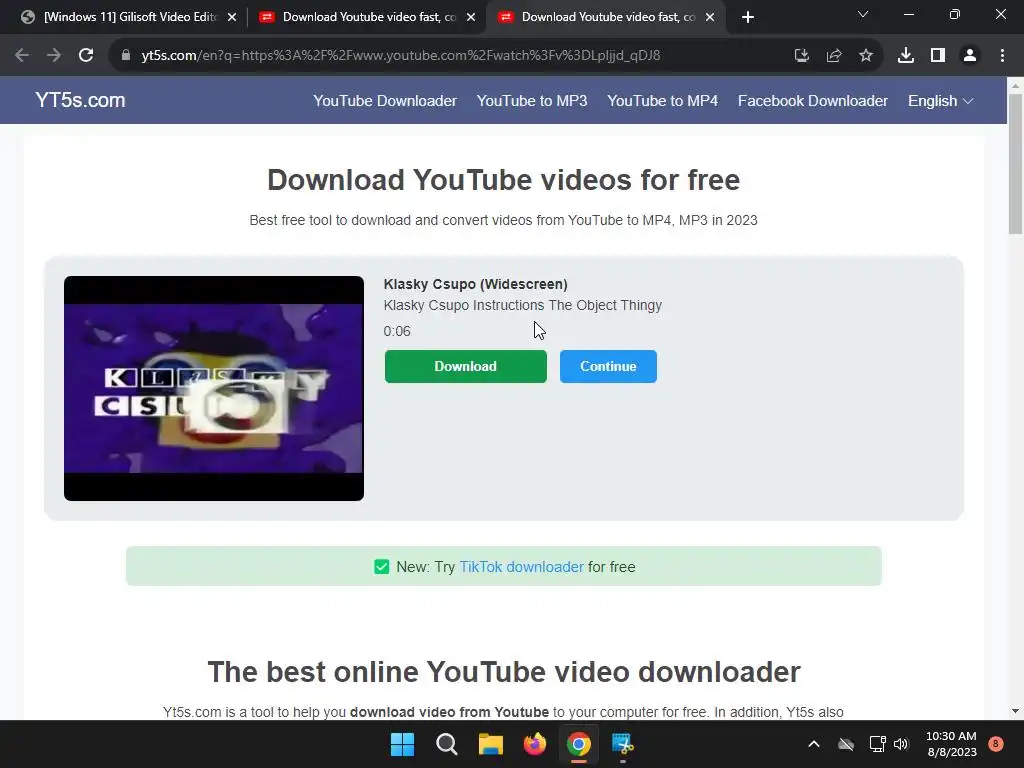Bookmark this page with the star icon
Viewport: 1024px width, 768px height.
pos(866,56)
